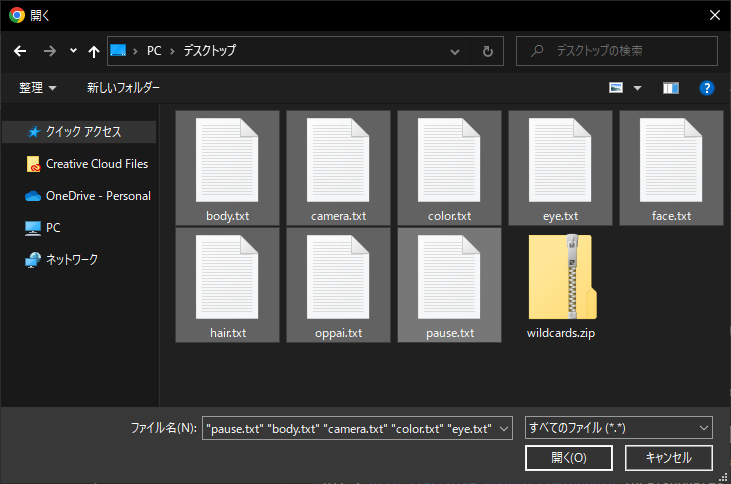Open the help question mark icon
This screenshot has height=484, width=731.
click(706, 88)
